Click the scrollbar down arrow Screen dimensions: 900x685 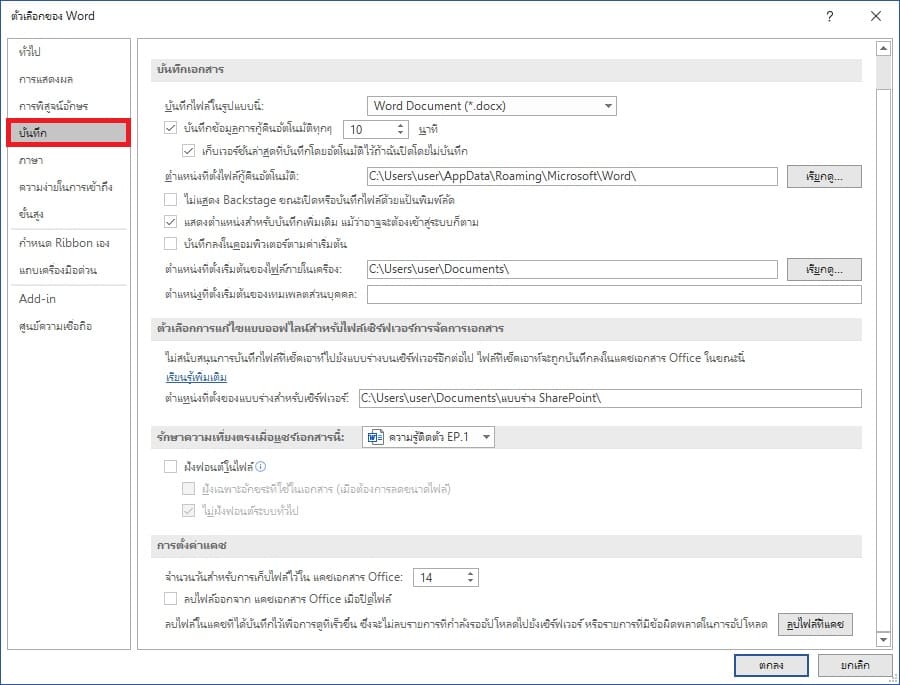click(883, 639)
